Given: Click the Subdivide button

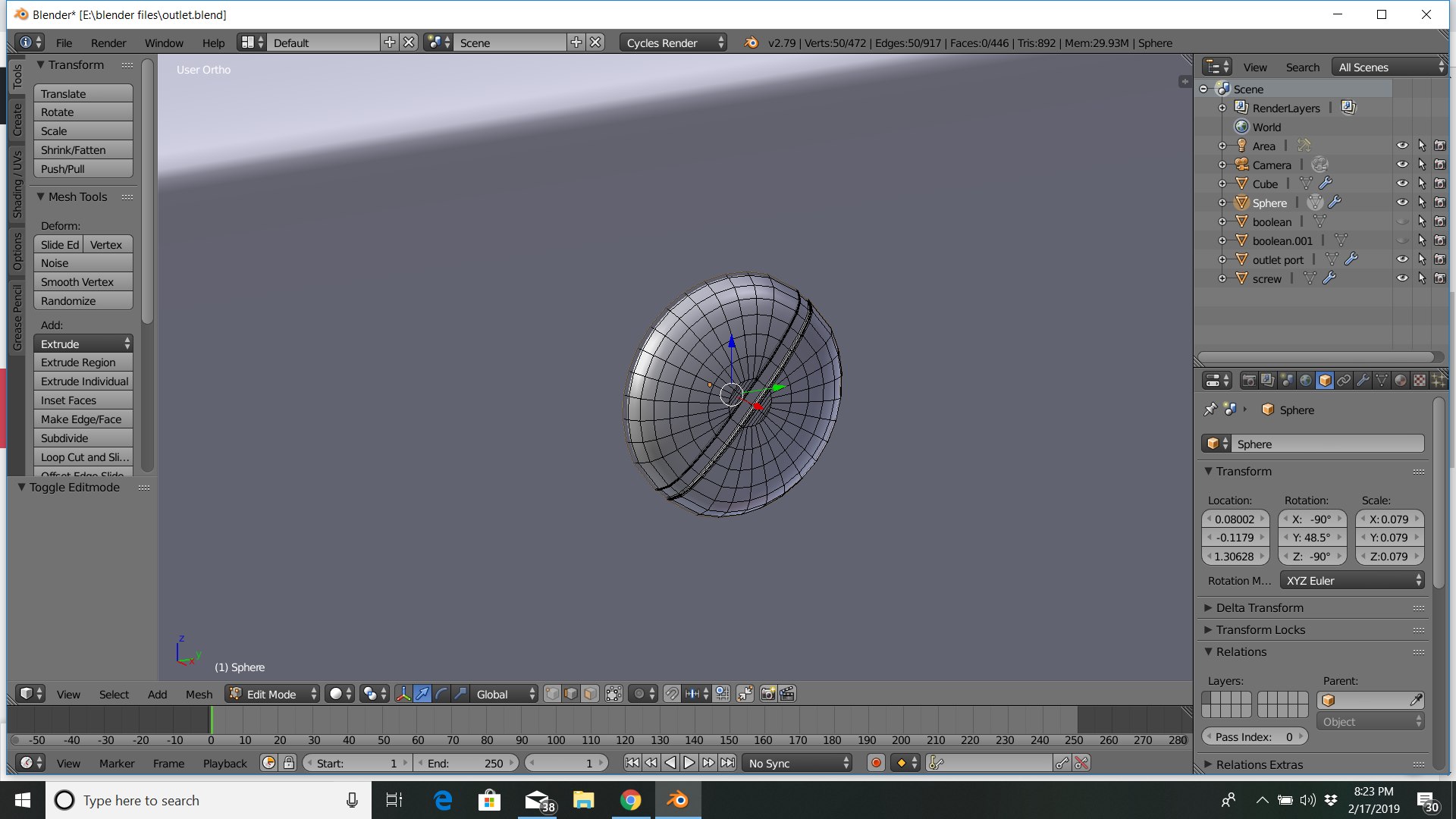Looking at the screenshot, I should (83, 438).
